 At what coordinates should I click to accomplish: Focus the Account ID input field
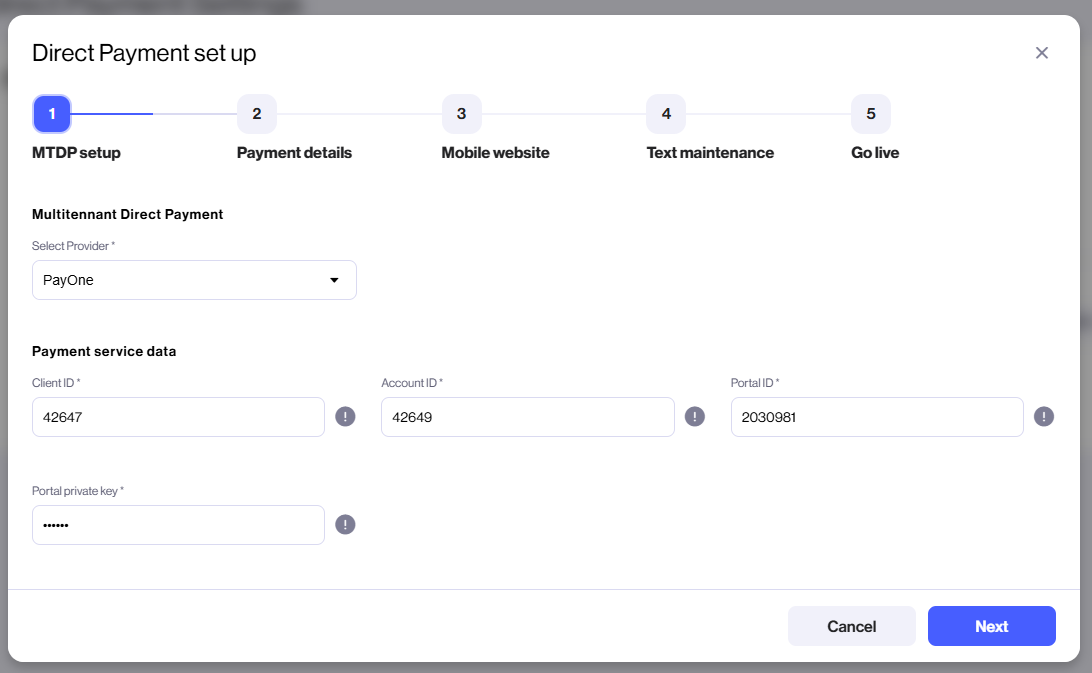(527, 417)
